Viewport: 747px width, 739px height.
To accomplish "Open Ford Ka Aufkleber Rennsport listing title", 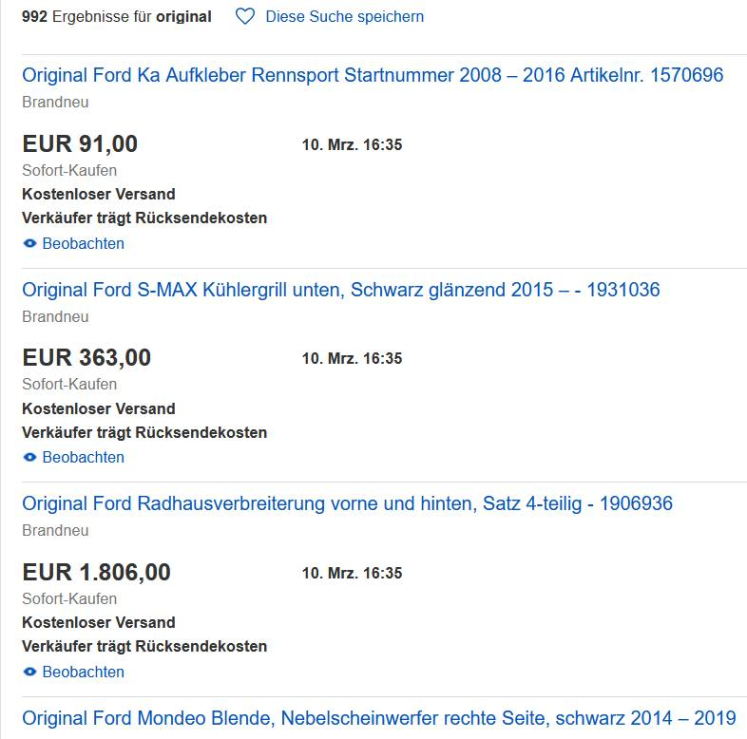I will 373,75.
